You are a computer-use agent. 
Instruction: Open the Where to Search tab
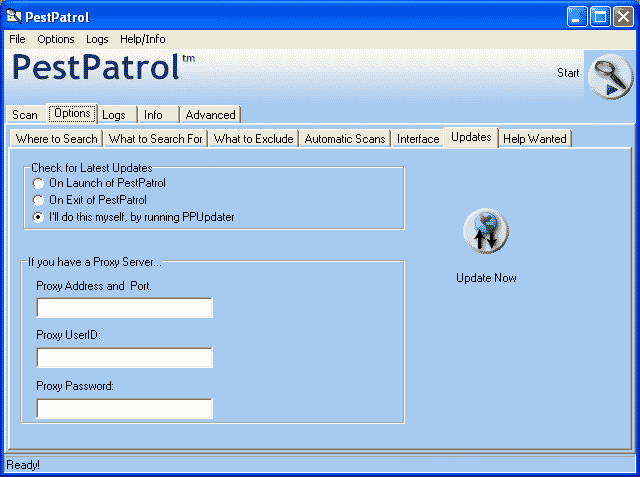(56, 139)
